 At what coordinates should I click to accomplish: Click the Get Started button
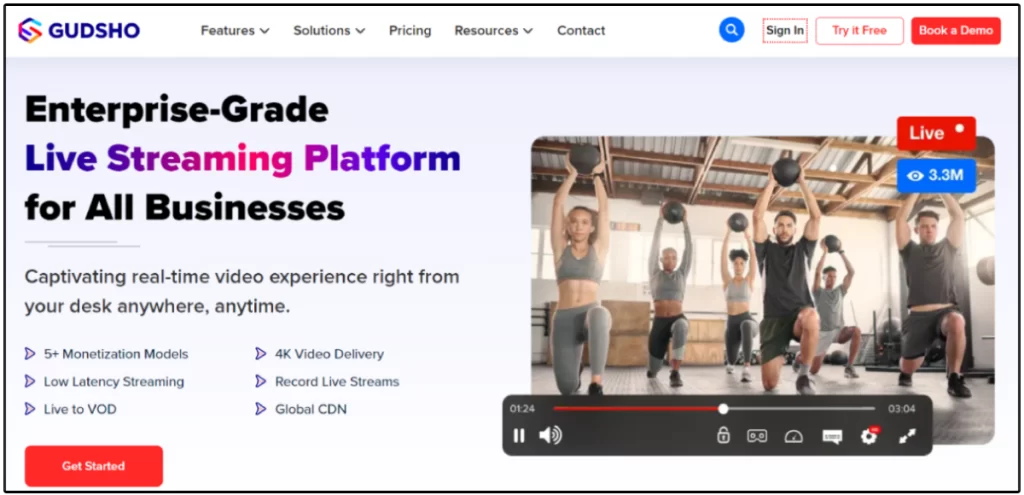tap(93, 466)
